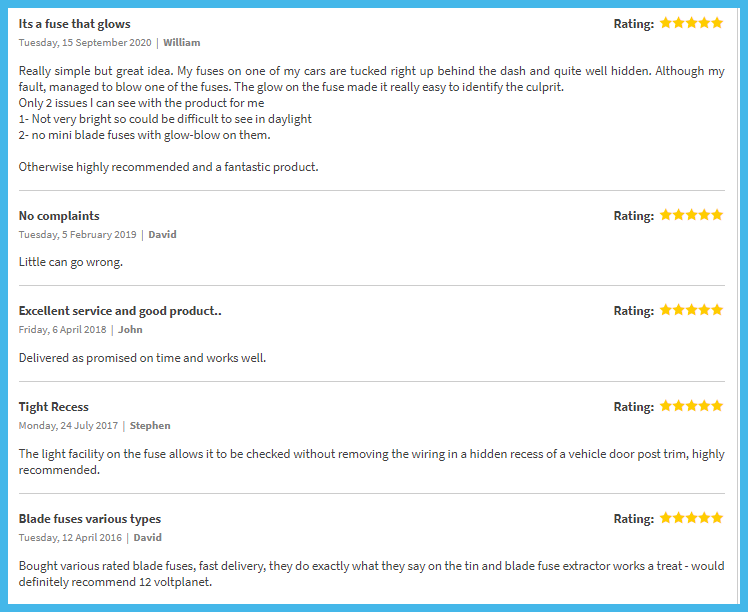Click reviewer name William

coord(182,42)
